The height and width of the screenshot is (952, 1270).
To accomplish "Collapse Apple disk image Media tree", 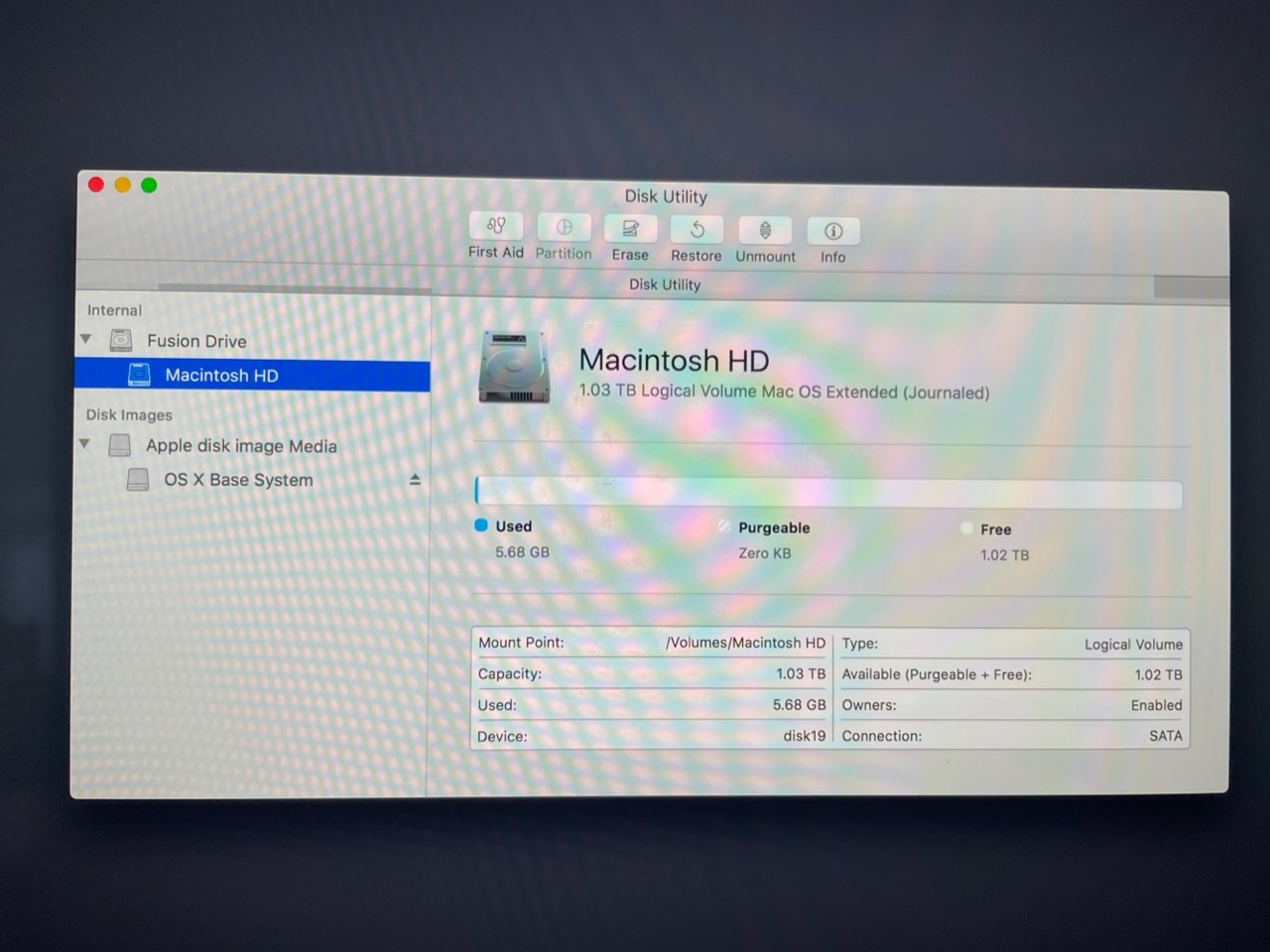I will coord(85,443).
